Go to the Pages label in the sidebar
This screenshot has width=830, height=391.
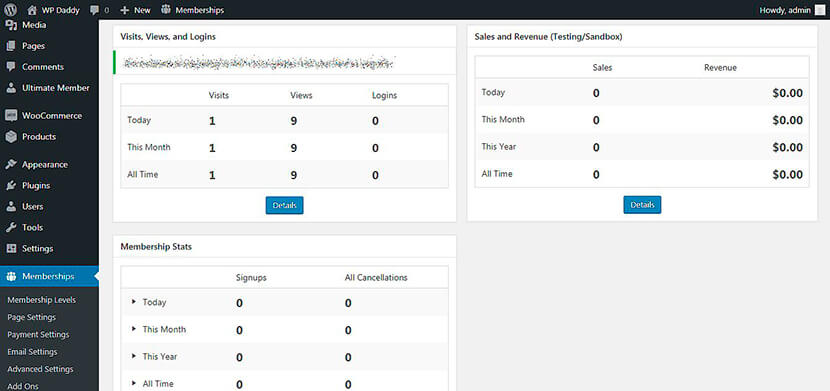33,46
